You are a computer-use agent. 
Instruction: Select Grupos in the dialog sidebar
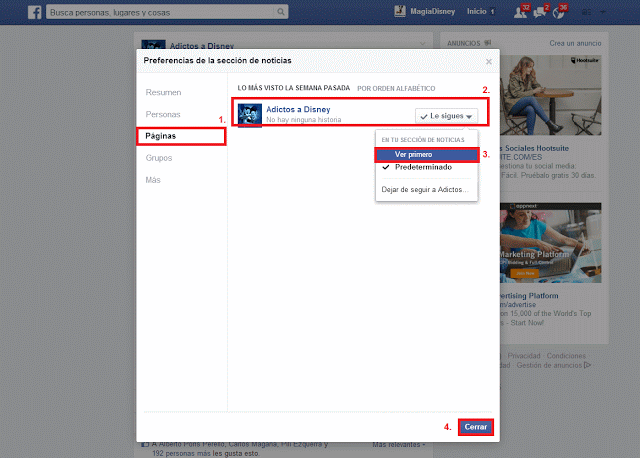pos(159,158)
